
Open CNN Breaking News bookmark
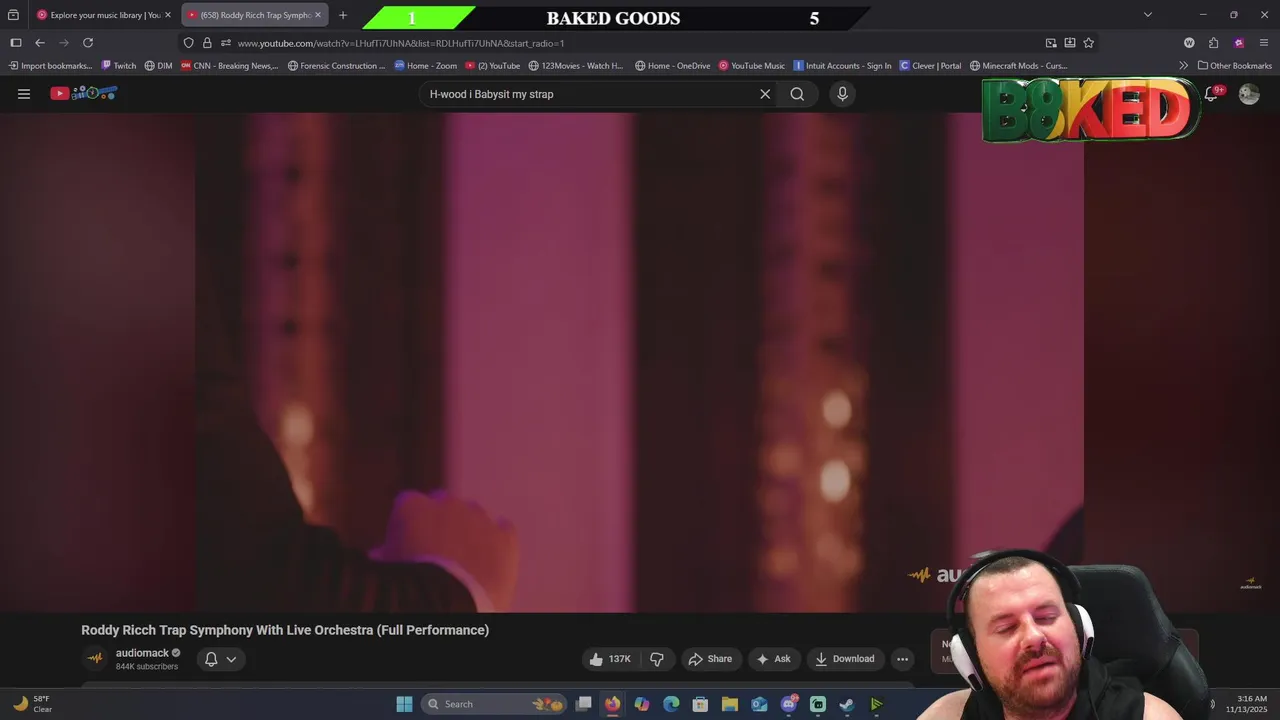click(x=229, y=66)
